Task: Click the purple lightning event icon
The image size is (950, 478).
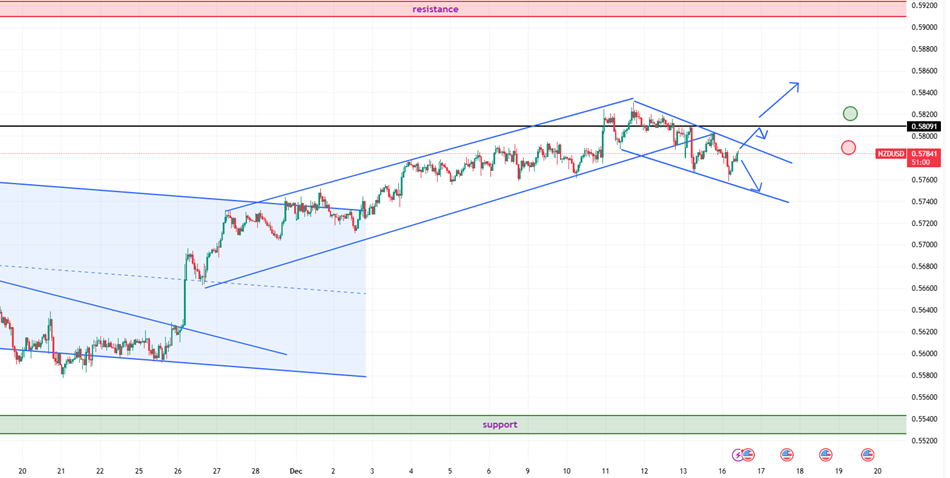Action: (x=738, y=454)
